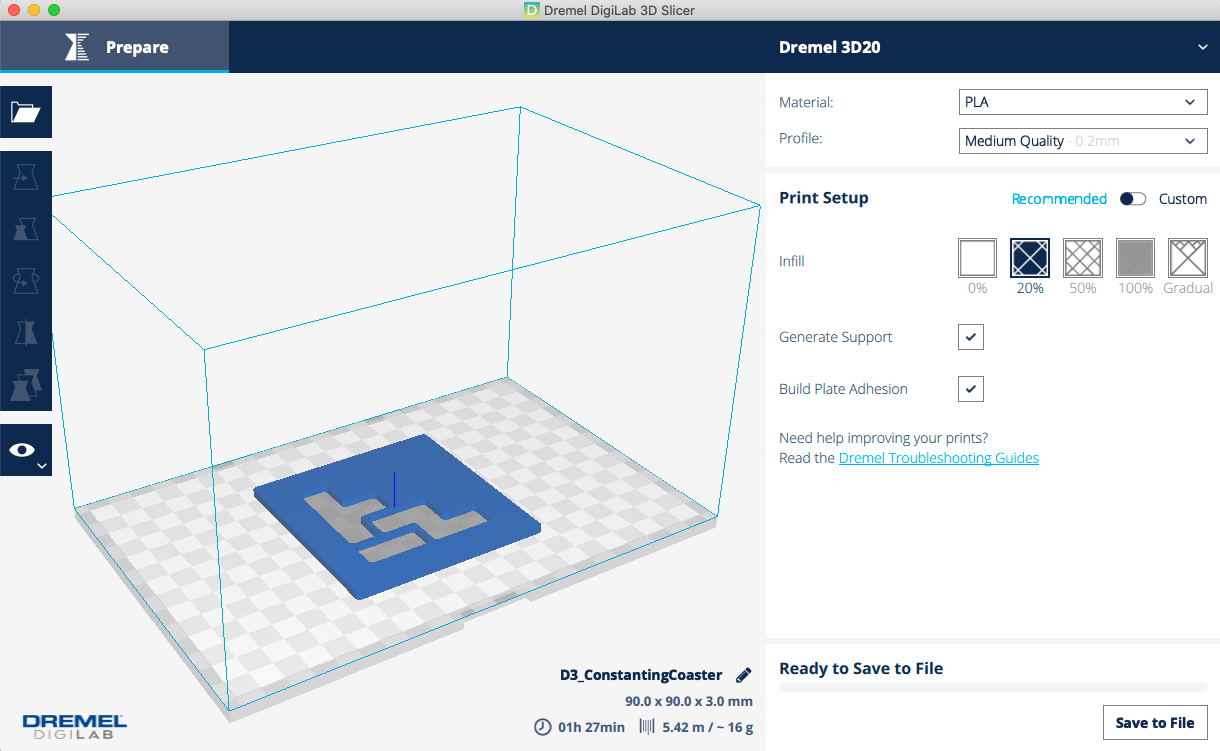The image size is (1220, 751).
Task: Open the Material PLA dropdown
Action: click(1082, 102)
